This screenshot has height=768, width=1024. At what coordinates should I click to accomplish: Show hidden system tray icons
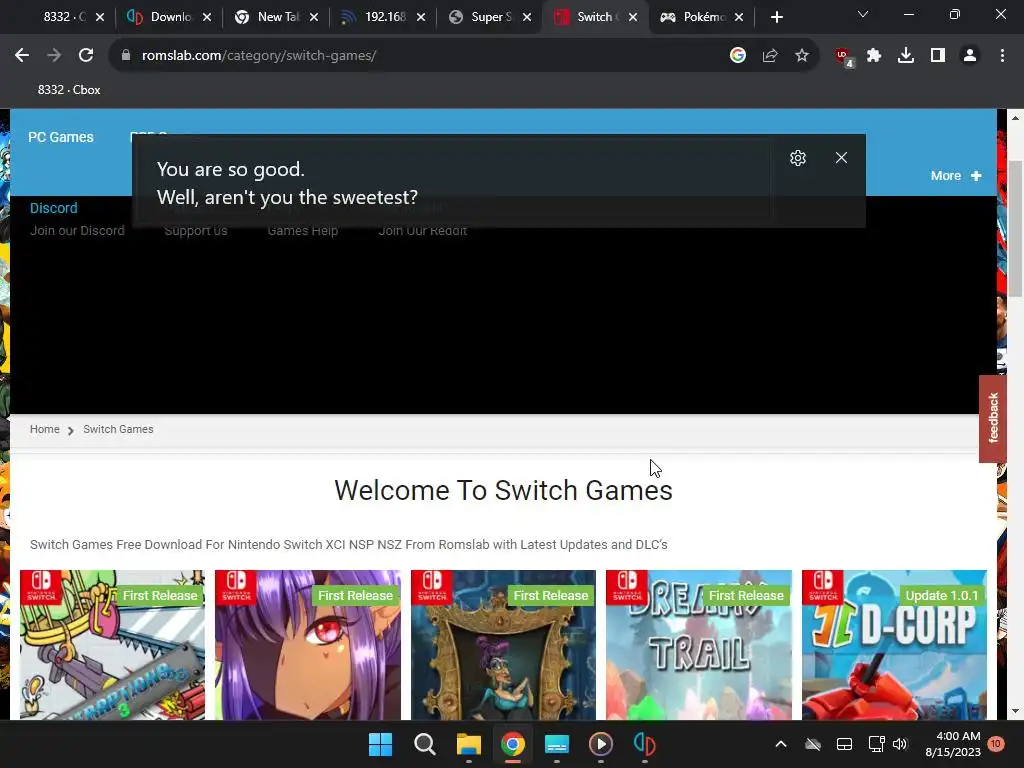[x=780, y=744]
